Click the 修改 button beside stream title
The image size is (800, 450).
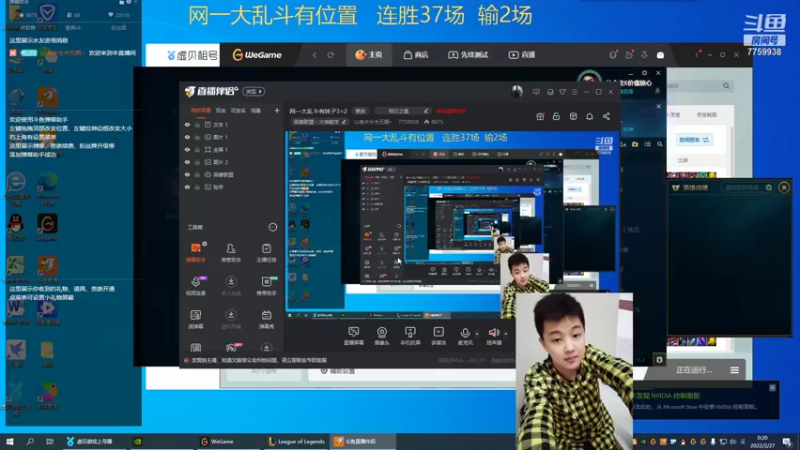click(360, 111)
